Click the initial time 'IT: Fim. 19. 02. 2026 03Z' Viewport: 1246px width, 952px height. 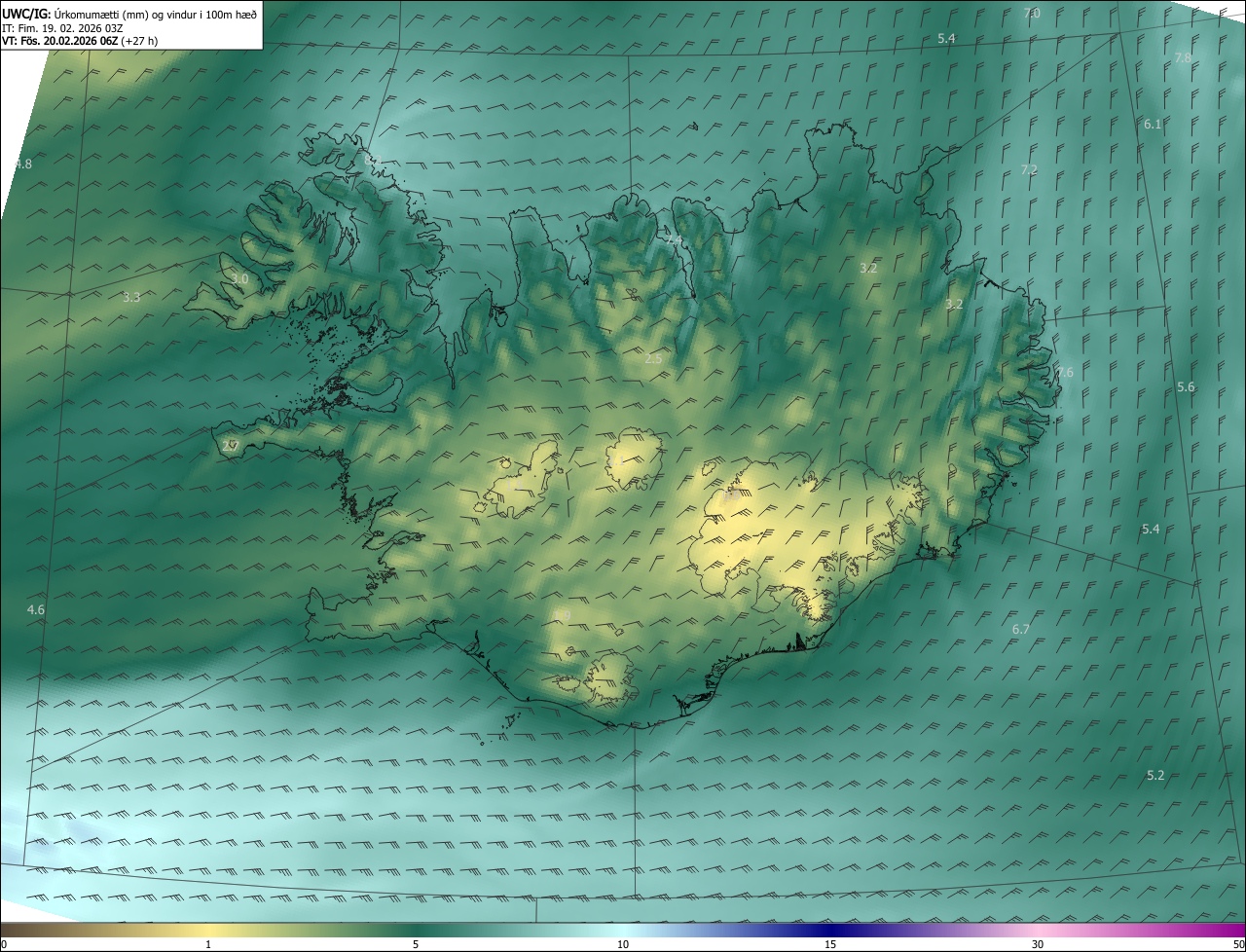click(62, 27)
